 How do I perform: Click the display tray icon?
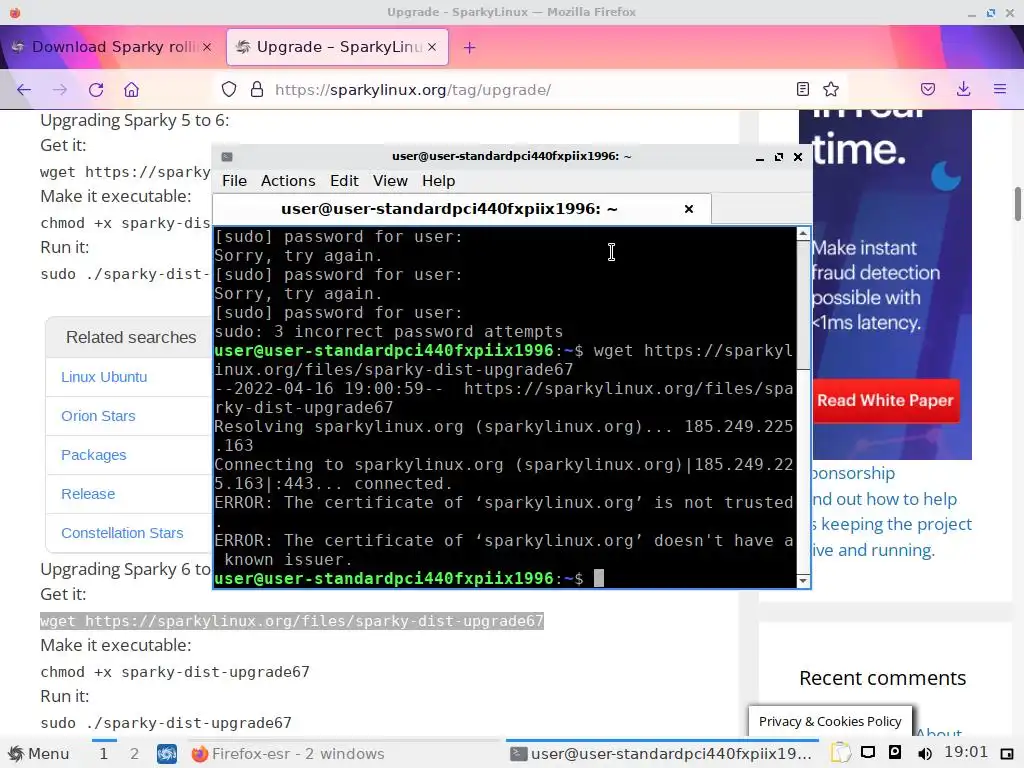click(x=868, y=752)
